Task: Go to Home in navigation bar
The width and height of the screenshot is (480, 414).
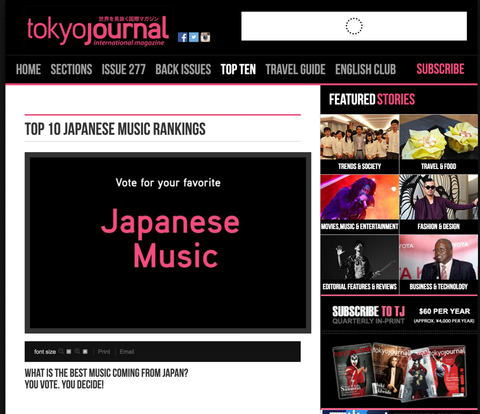Action: (x=28, y=69)
